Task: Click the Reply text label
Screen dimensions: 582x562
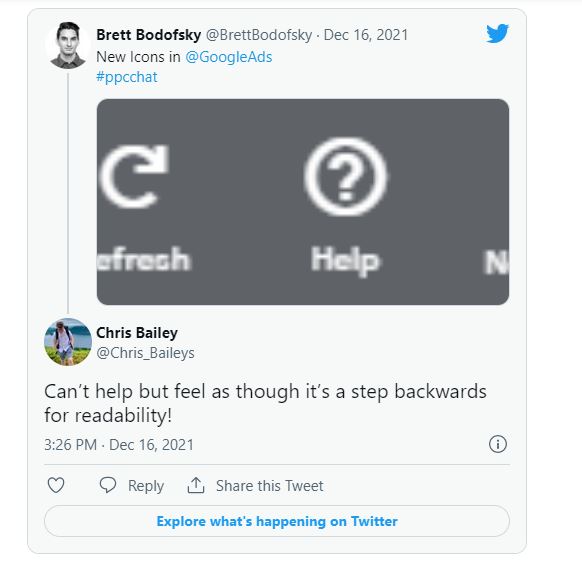Action: tap(146, 486)
